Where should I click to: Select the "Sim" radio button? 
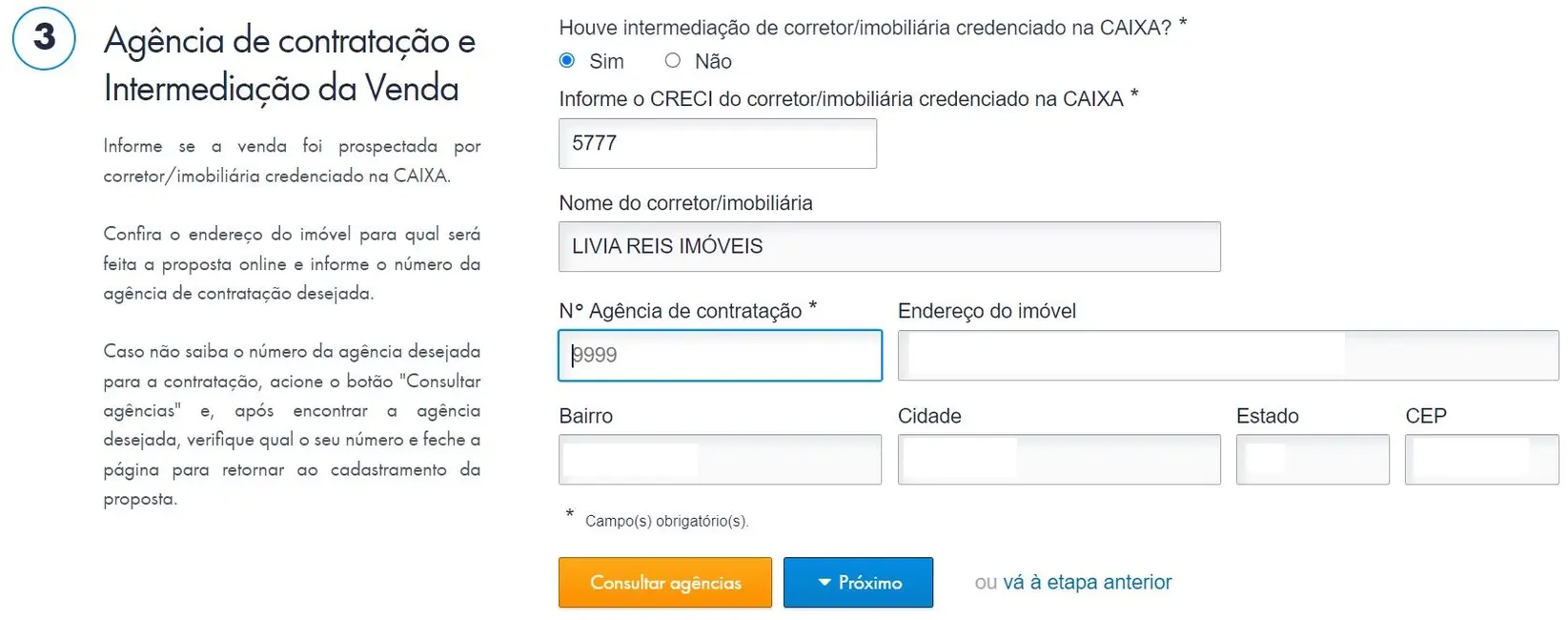[566, 60]
